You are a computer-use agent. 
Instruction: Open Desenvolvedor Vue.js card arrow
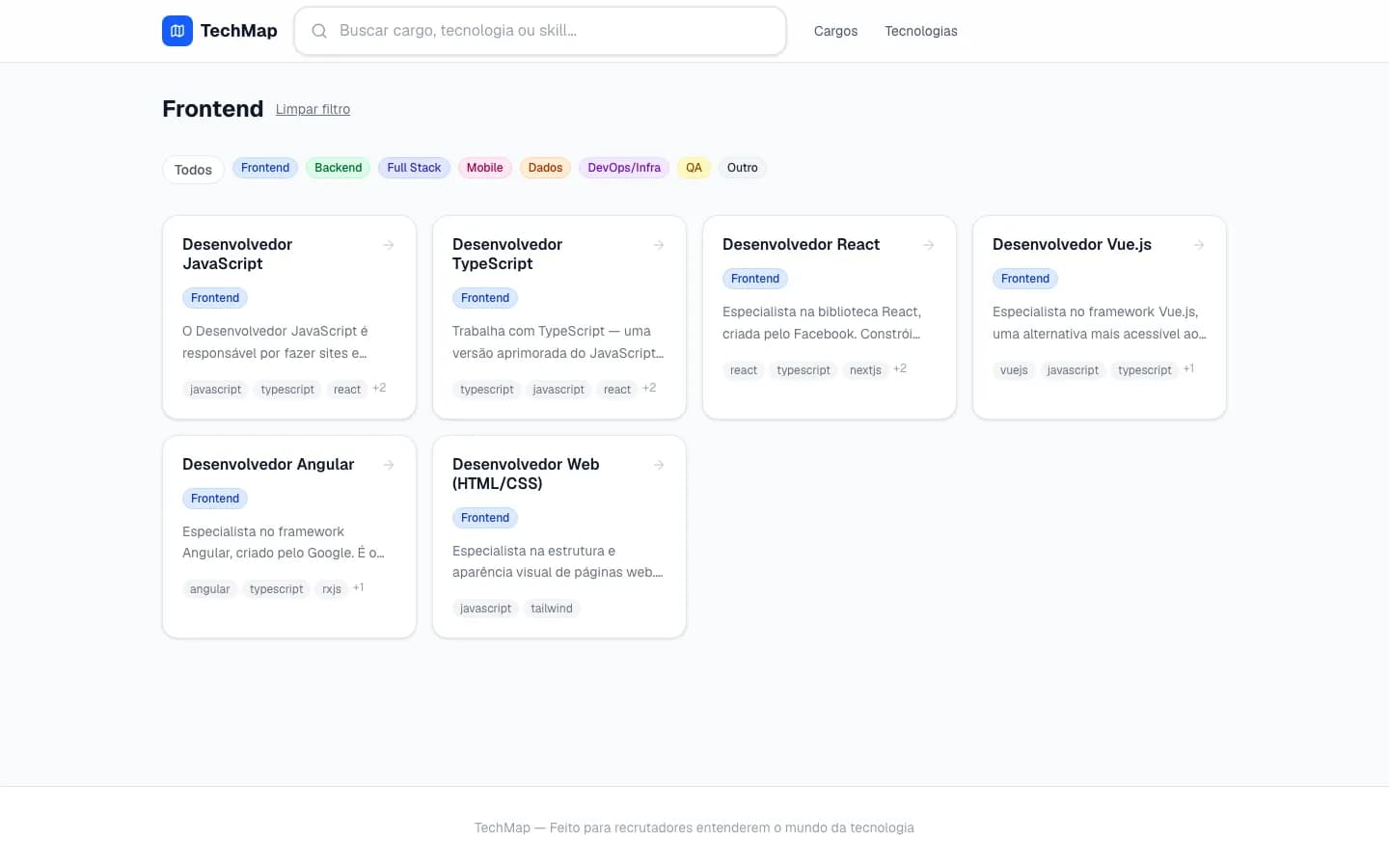tap(1199, 245)
